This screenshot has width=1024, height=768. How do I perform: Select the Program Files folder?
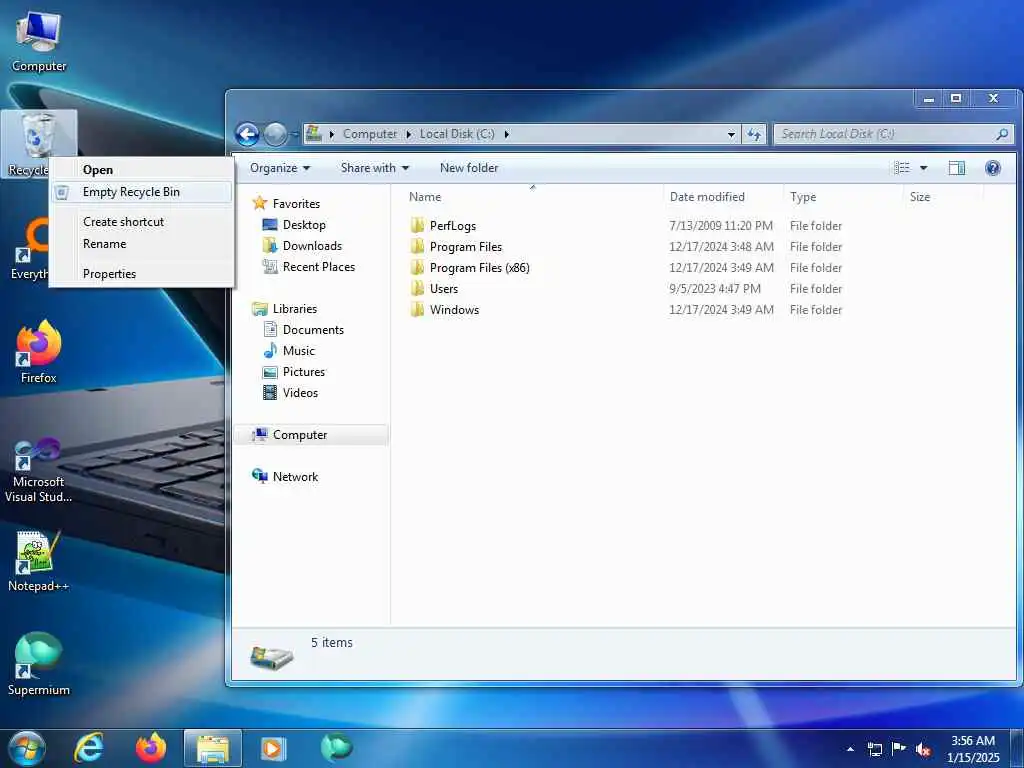(x=466, y=247)
